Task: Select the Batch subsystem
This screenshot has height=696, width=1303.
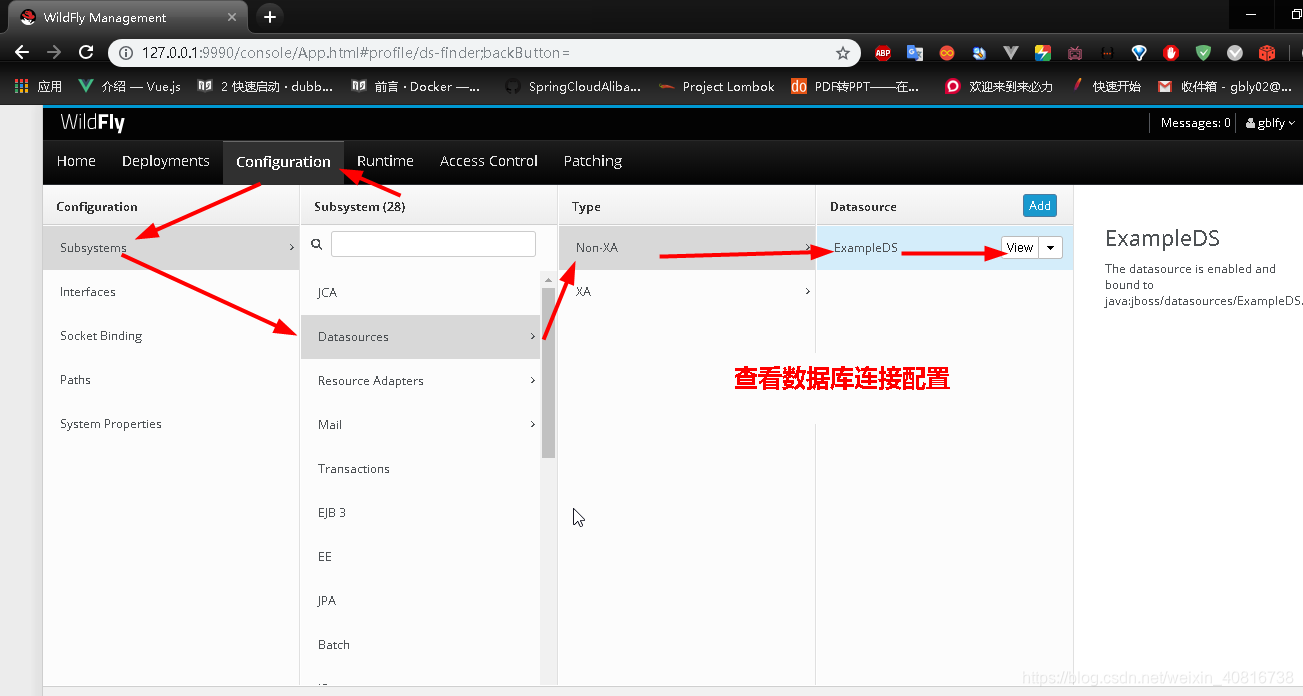Action: (420, 645)
